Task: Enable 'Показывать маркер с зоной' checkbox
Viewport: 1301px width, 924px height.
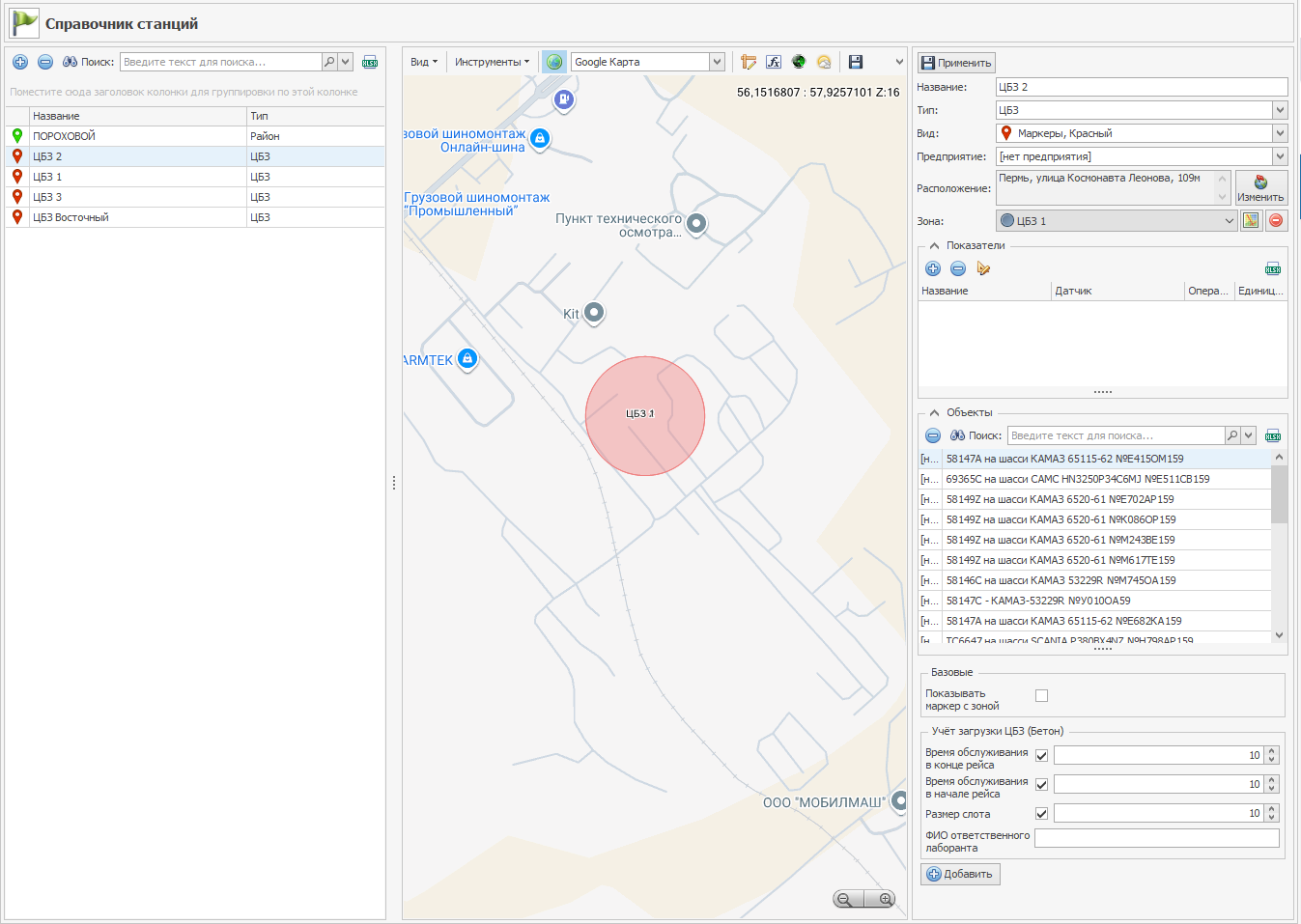Action: point(1041,695)
